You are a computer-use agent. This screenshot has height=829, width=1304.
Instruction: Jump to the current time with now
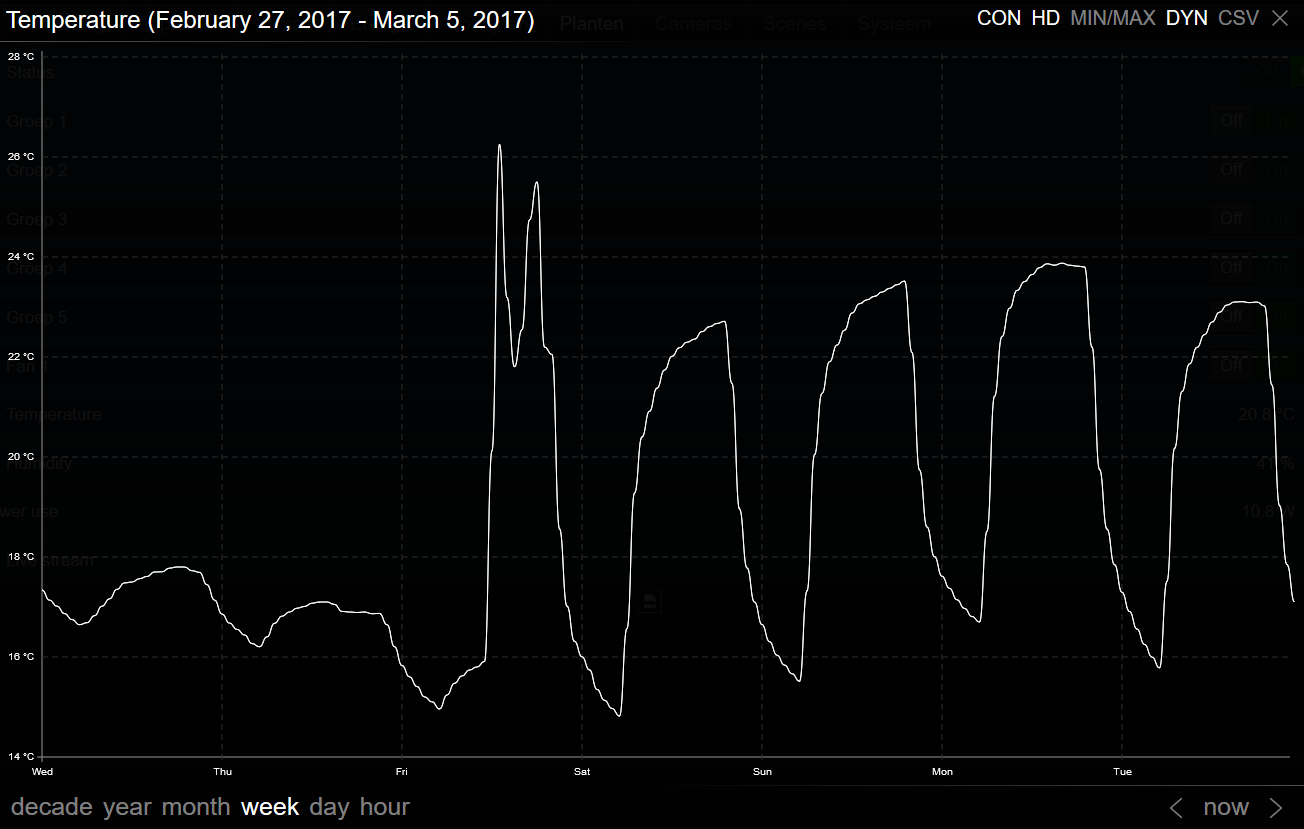(1226, 807)
